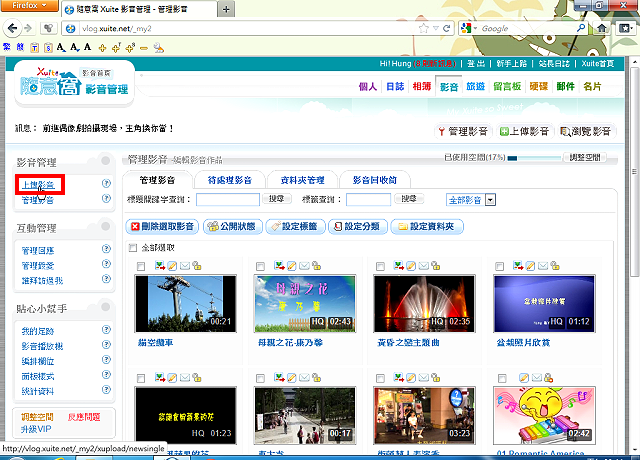The height and width of the screenshot is (460, 640).
Task: Click the Google search magnifier icon
Action: click(581, 28)
